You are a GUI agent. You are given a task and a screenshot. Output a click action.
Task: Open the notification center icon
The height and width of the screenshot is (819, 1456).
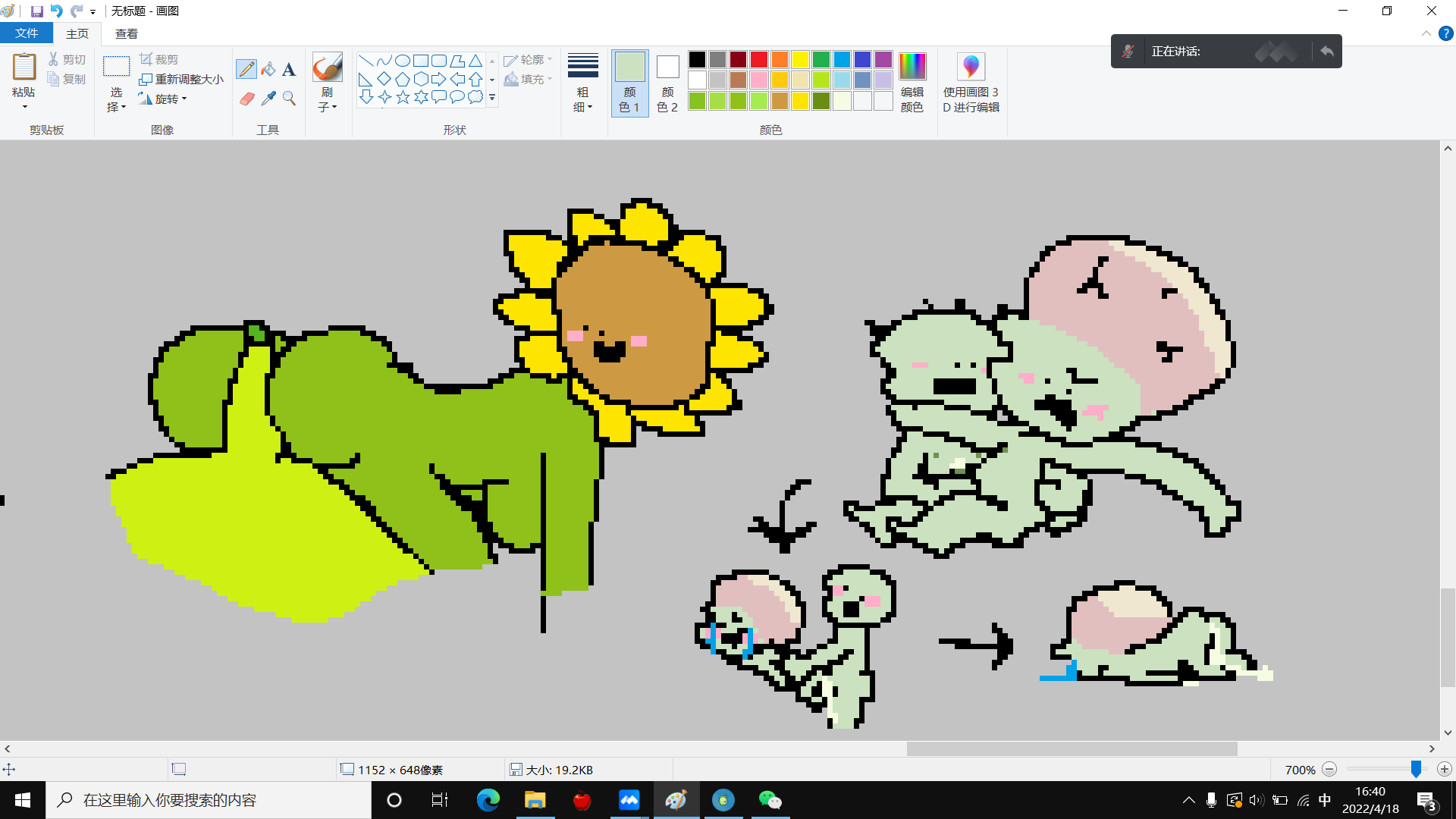pos(1426,800)
